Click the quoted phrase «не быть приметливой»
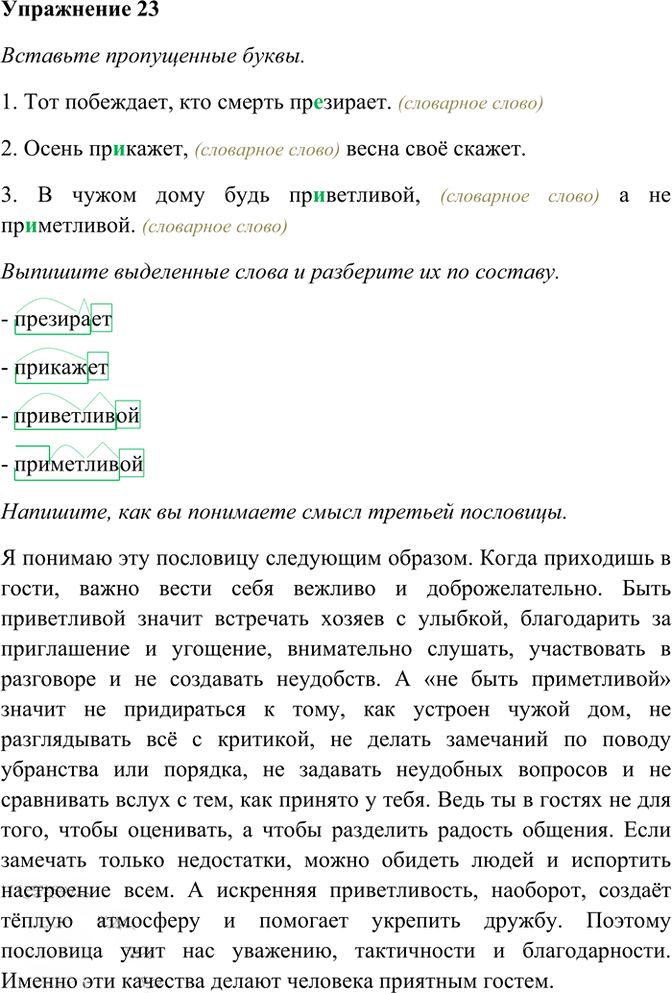Image resolution: width=672 pixels, height=993 pixels. coord(548,680)
